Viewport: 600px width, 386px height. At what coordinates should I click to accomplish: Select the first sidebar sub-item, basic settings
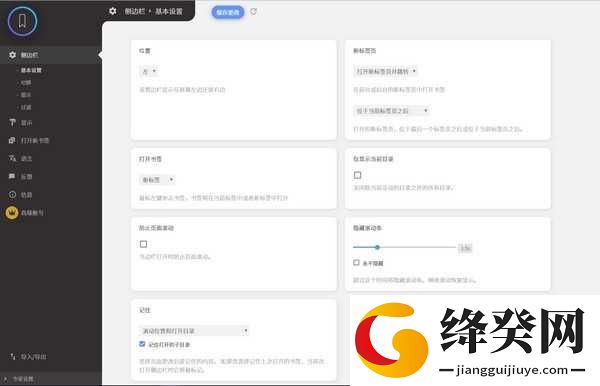point(31,70)
